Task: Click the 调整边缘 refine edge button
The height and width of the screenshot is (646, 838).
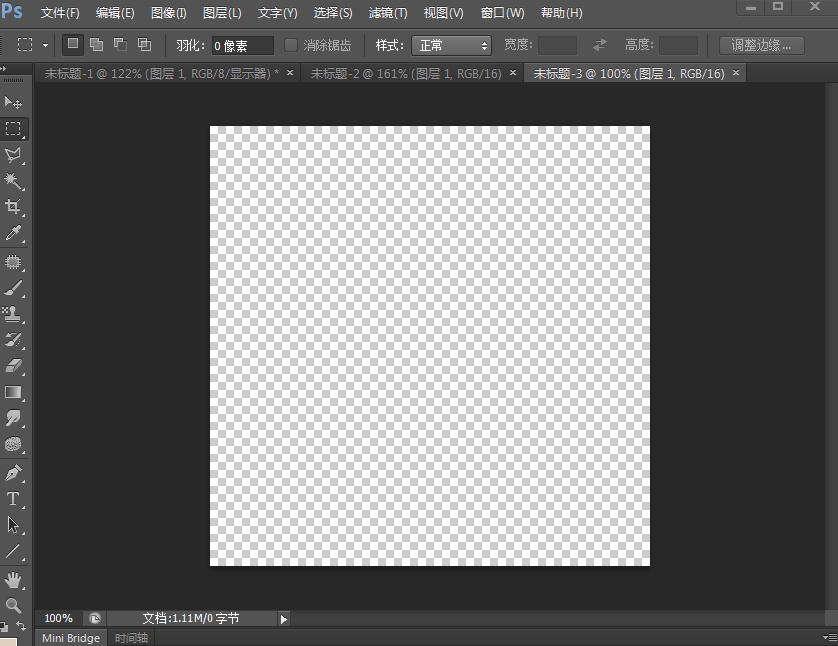Action: click(762, 45)
